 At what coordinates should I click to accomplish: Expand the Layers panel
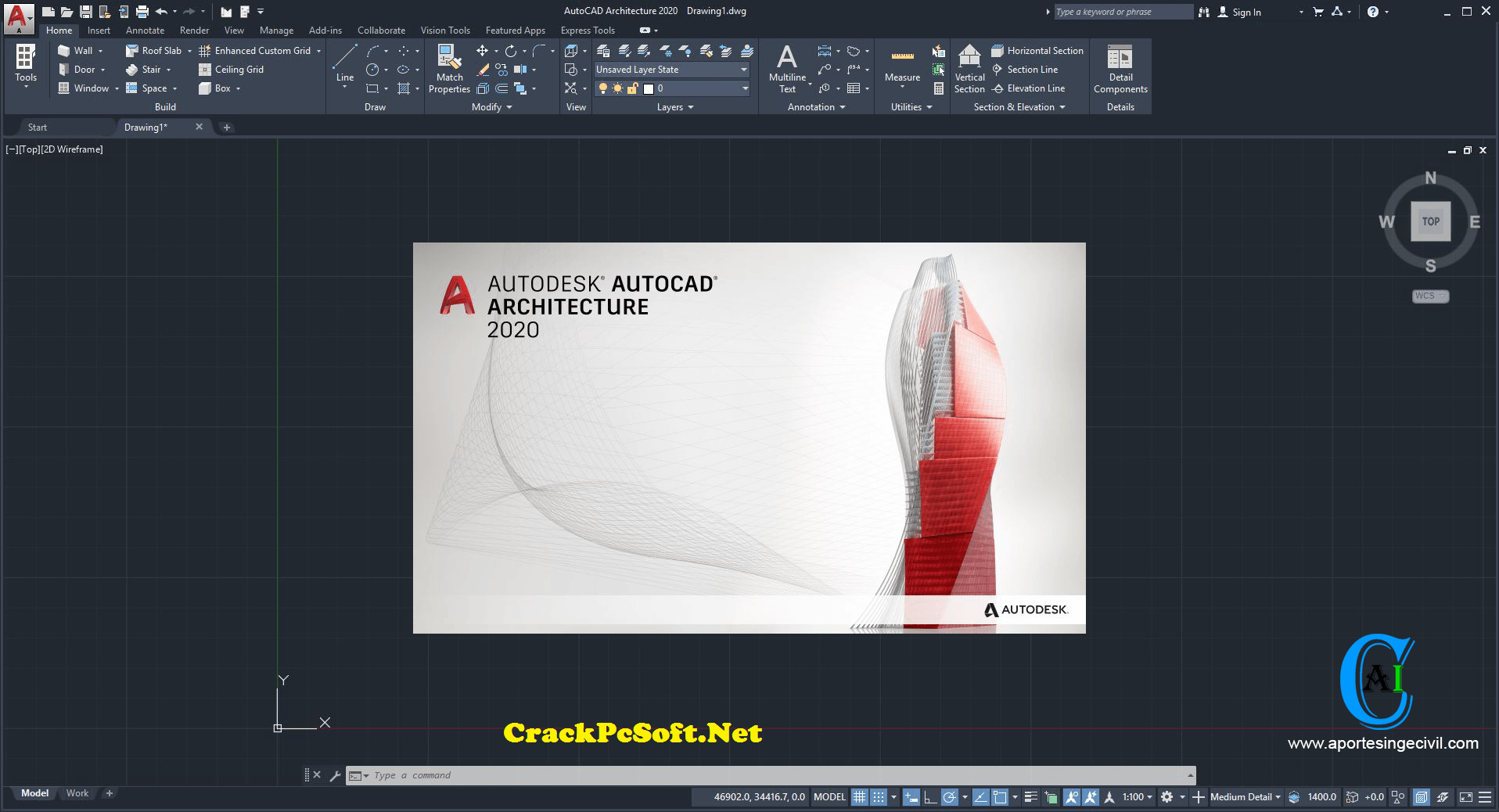point(675,107)
